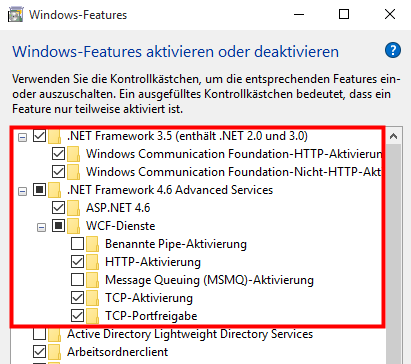Select folder icon of TCP-Portfreigabe

(x=93, y=316)
